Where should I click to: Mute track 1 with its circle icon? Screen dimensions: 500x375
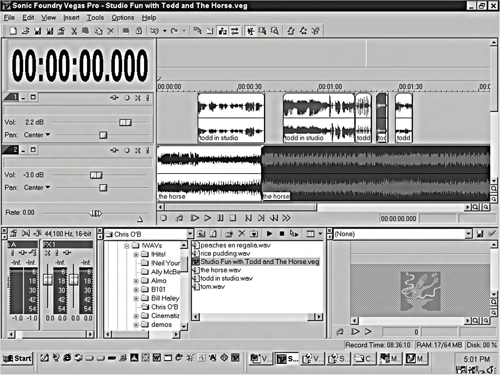pos(127,98)
